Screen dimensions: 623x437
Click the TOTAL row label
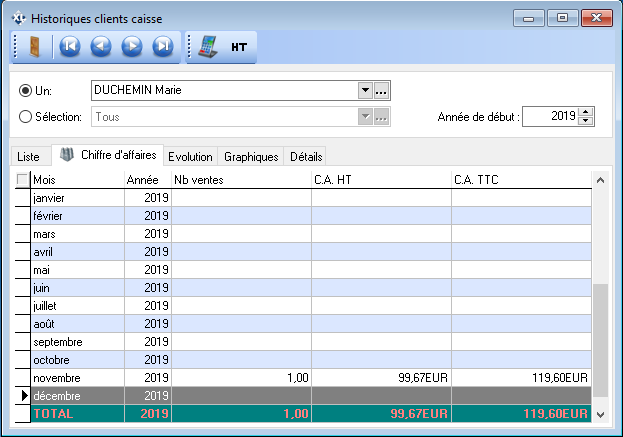point(53,414)
